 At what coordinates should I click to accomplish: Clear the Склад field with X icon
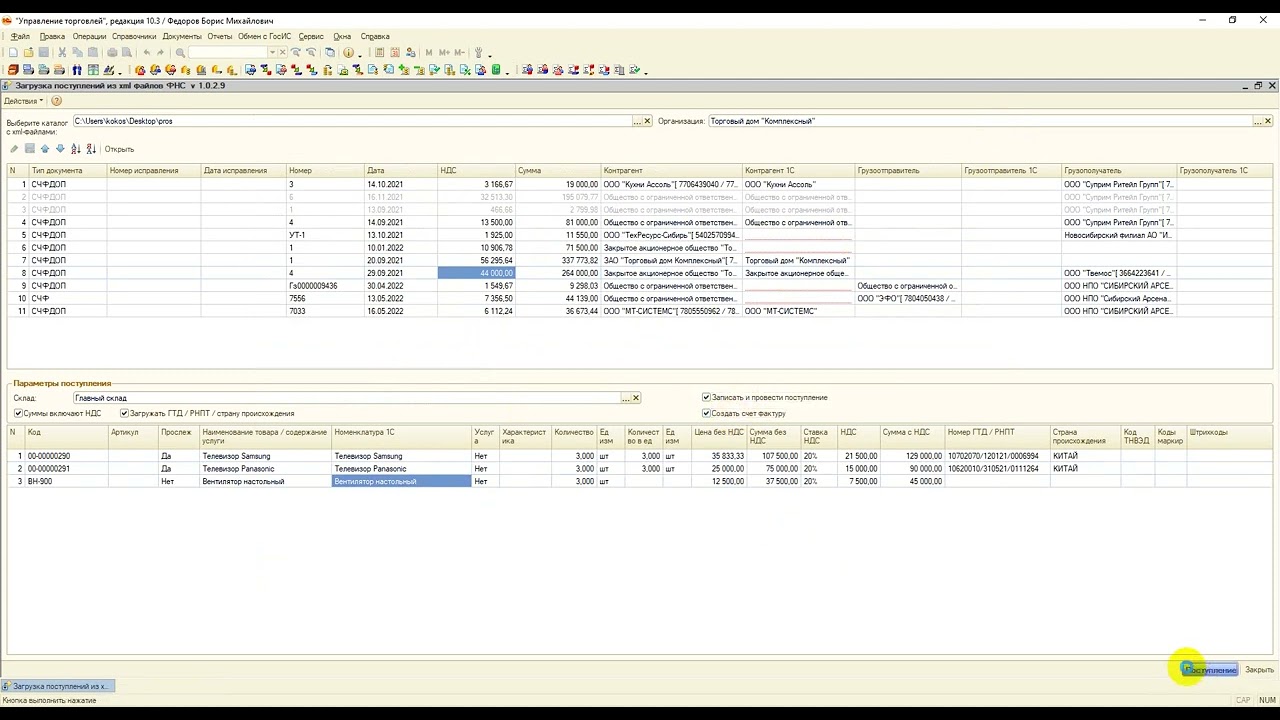click(636, 398)
